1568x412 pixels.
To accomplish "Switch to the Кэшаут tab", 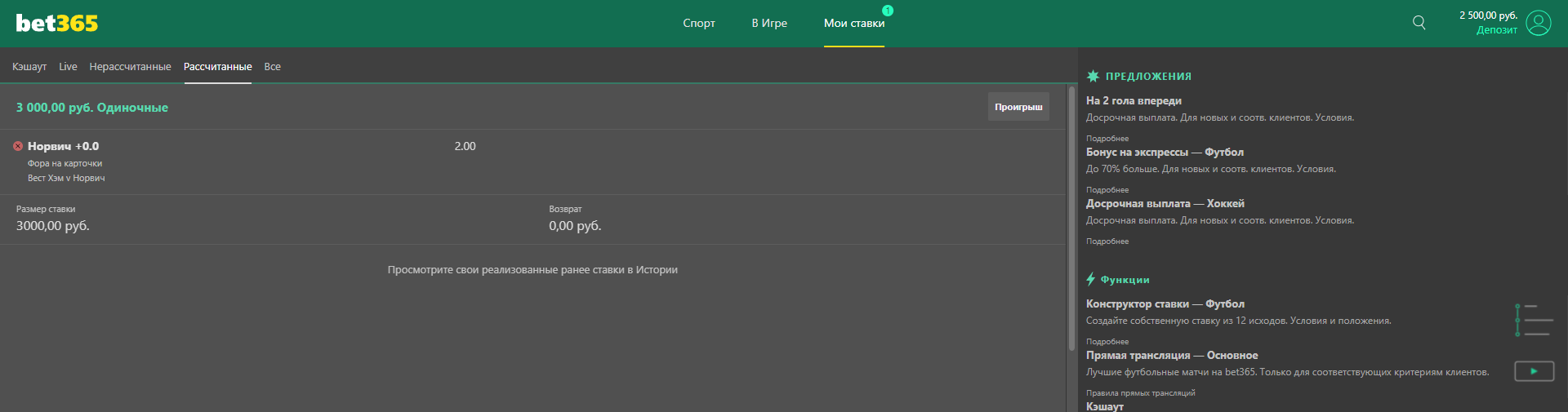I will [x=29, y=67].
